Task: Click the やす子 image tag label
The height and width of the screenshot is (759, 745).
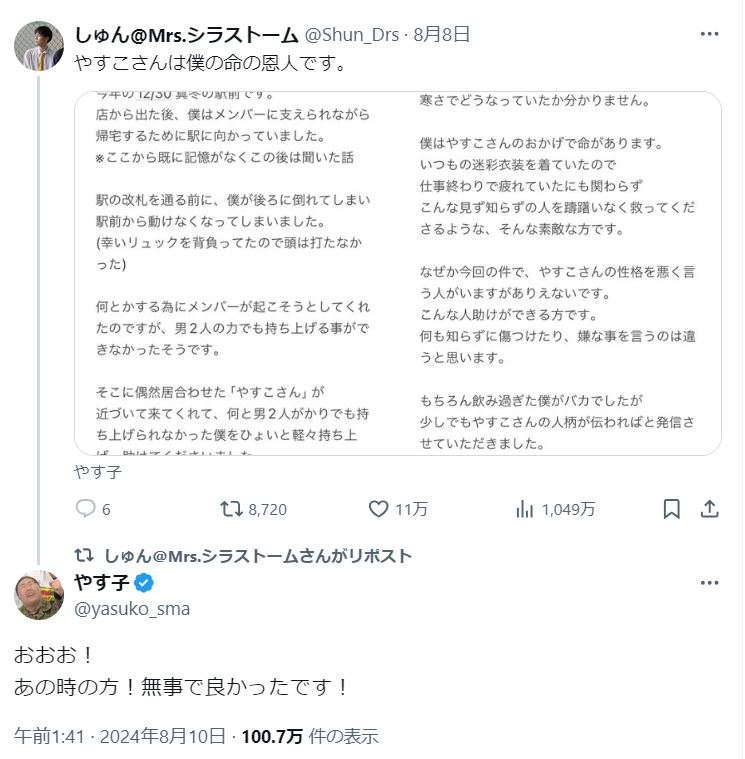Action: coord(98,471)
